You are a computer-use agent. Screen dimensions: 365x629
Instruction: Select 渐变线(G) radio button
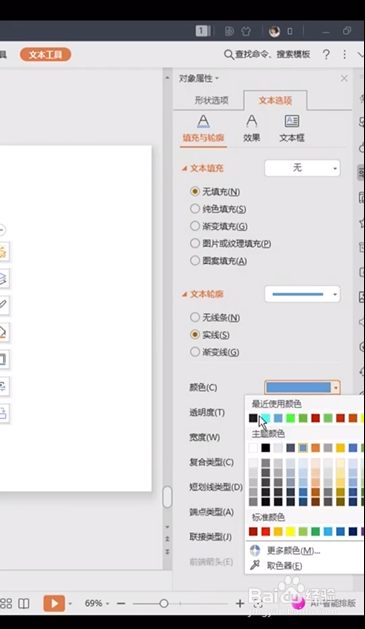195,352
